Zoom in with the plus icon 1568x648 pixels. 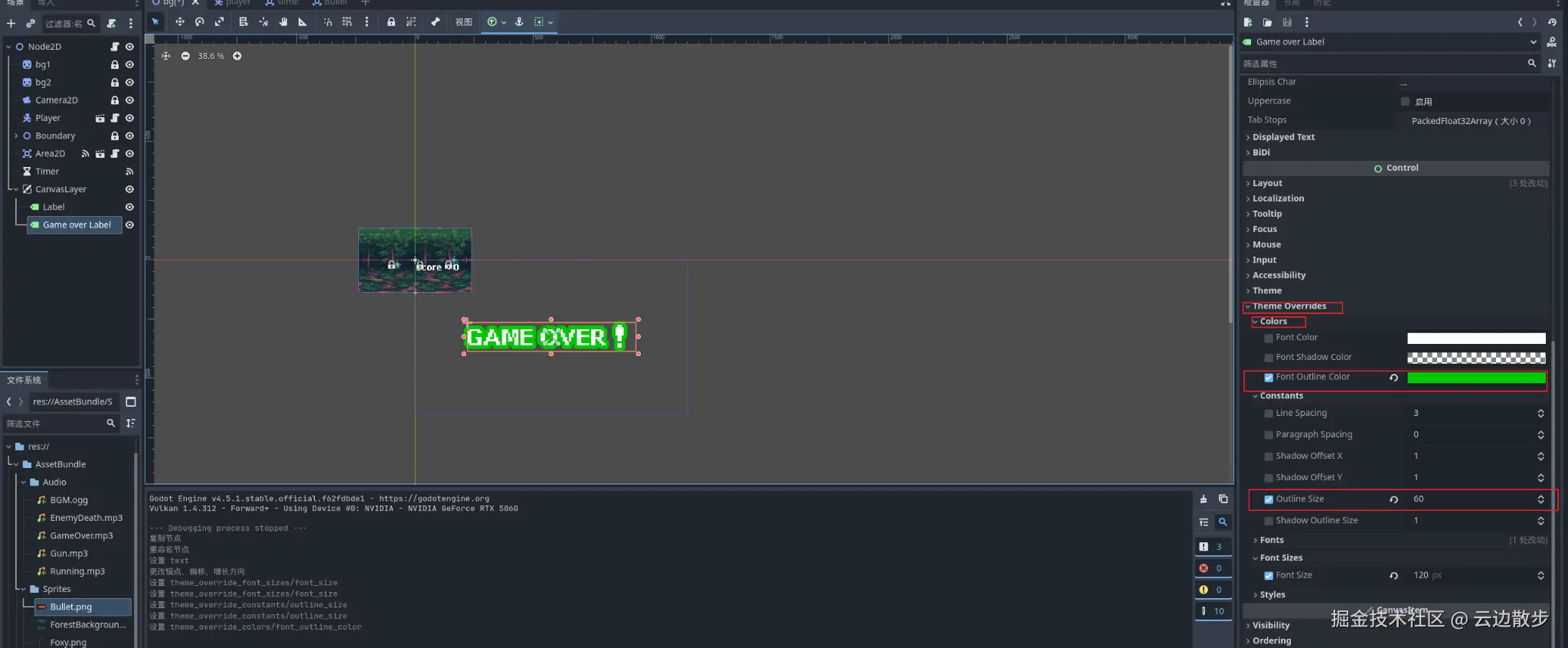coord(237,56)
